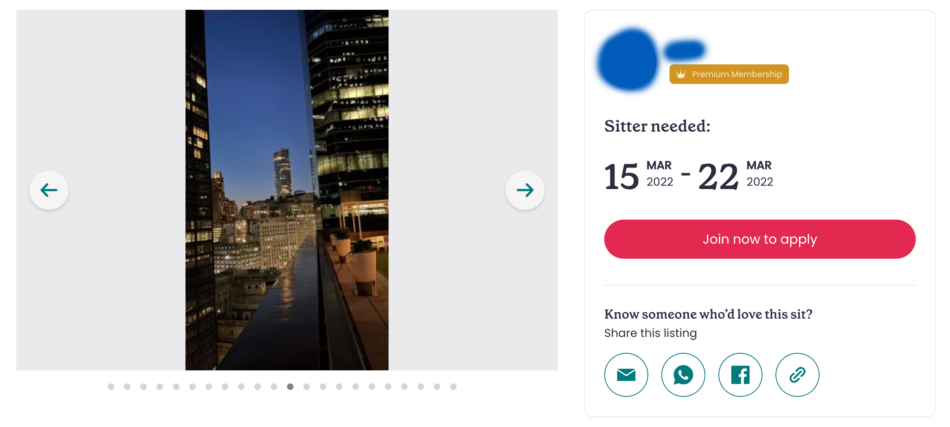Share listing via email icon
Viewport: 950px width, 427px height.
[x=626, y=375]
